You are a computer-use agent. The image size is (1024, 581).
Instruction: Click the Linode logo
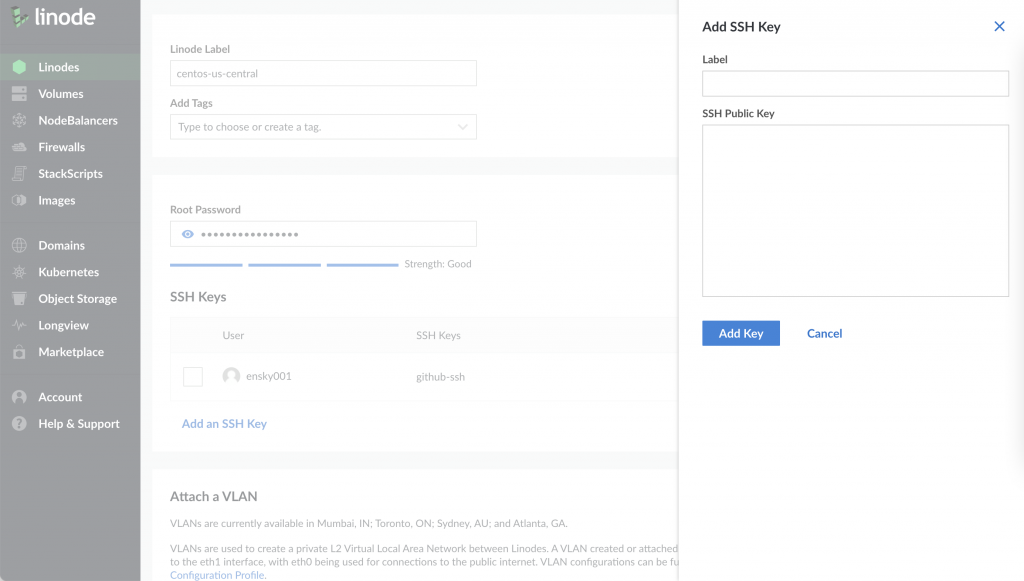[54, 19]
